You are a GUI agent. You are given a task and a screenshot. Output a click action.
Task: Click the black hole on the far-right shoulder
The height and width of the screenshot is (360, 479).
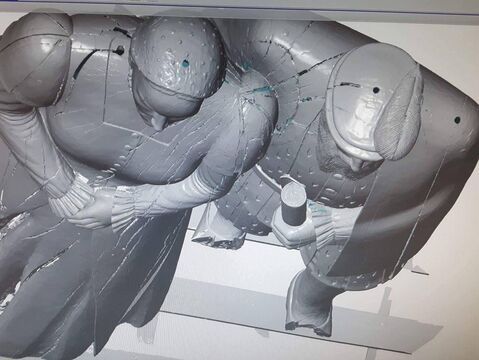coord(457,120)
